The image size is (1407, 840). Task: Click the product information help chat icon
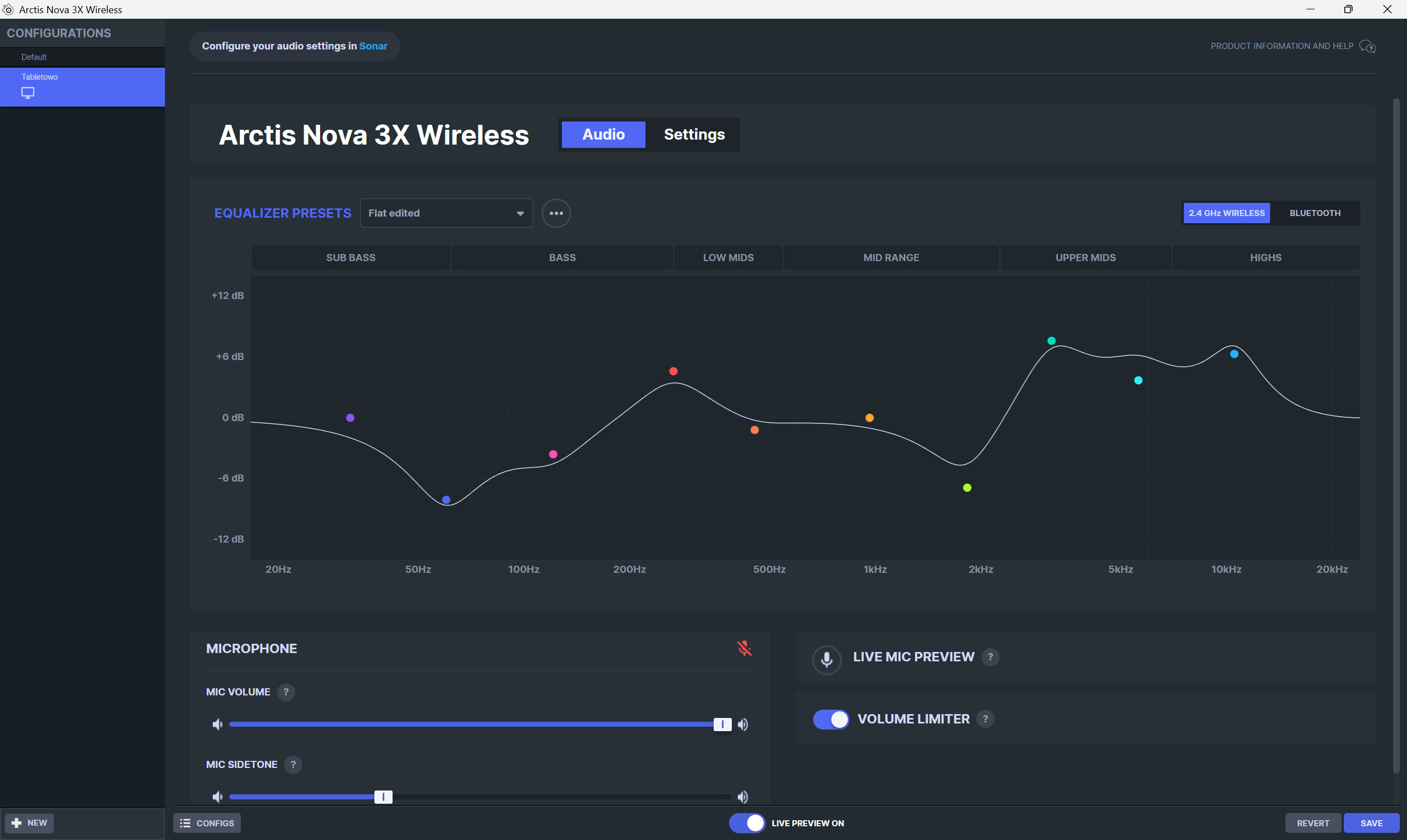(x=1367, y=46)
